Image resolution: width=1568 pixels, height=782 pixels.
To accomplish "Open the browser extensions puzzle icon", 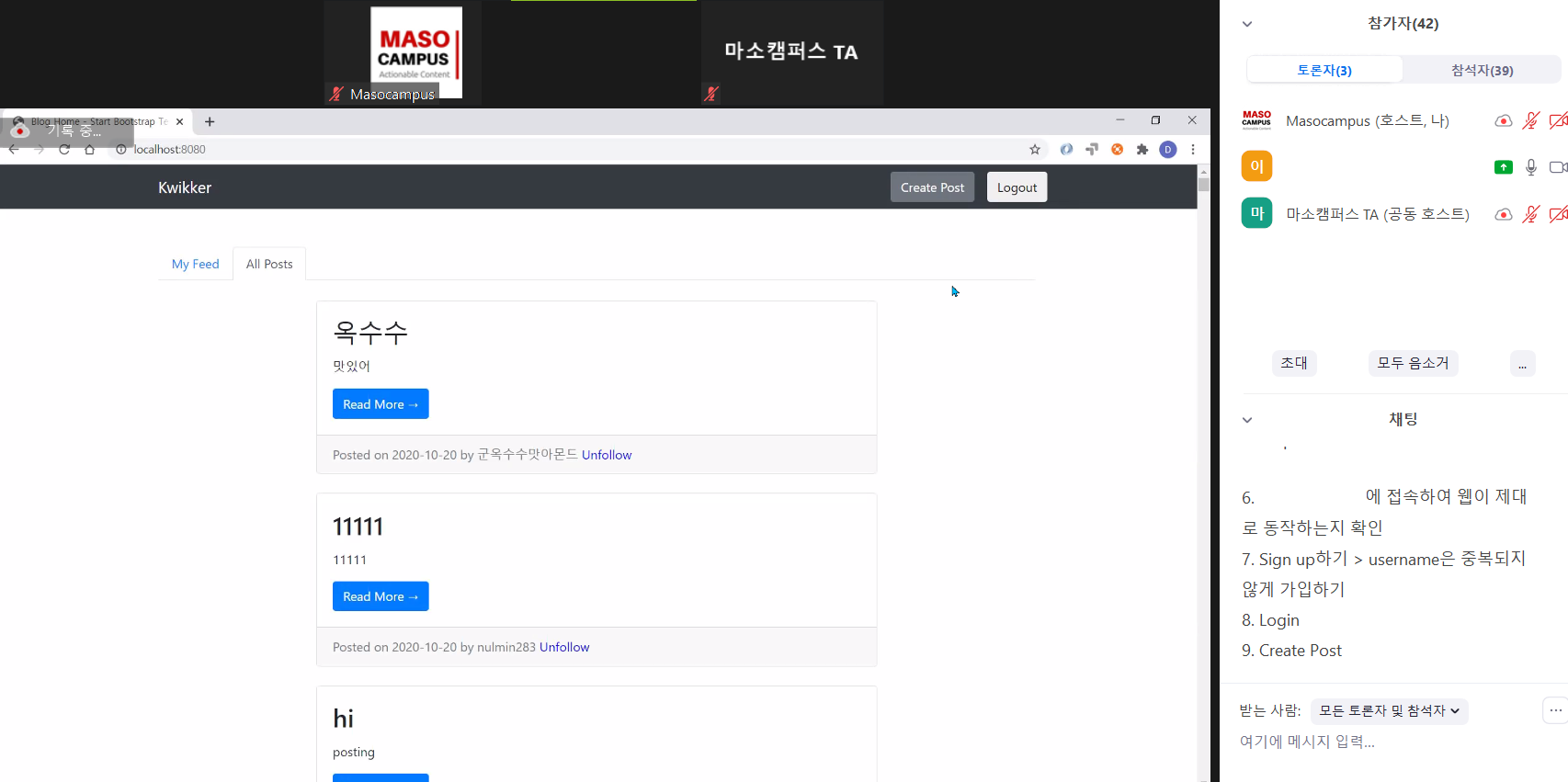I will (x=1142, y=150).
